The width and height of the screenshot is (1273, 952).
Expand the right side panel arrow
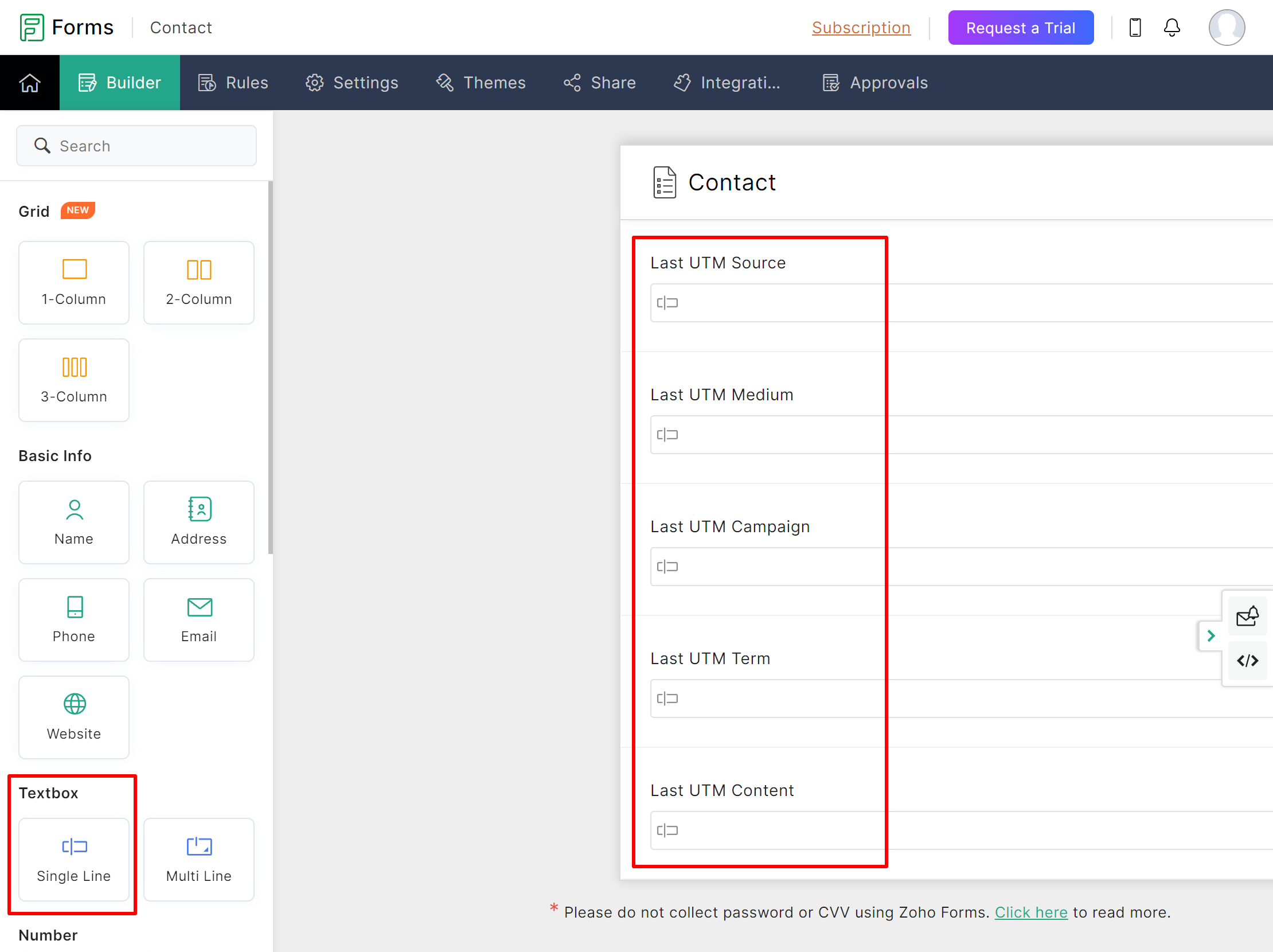[x=1210, y=635]
